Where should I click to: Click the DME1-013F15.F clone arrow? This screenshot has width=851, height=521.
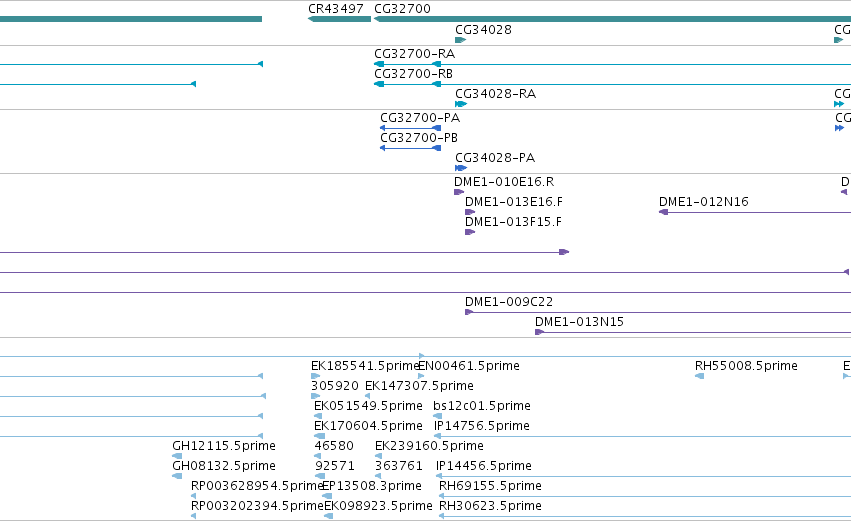[470, 232]
